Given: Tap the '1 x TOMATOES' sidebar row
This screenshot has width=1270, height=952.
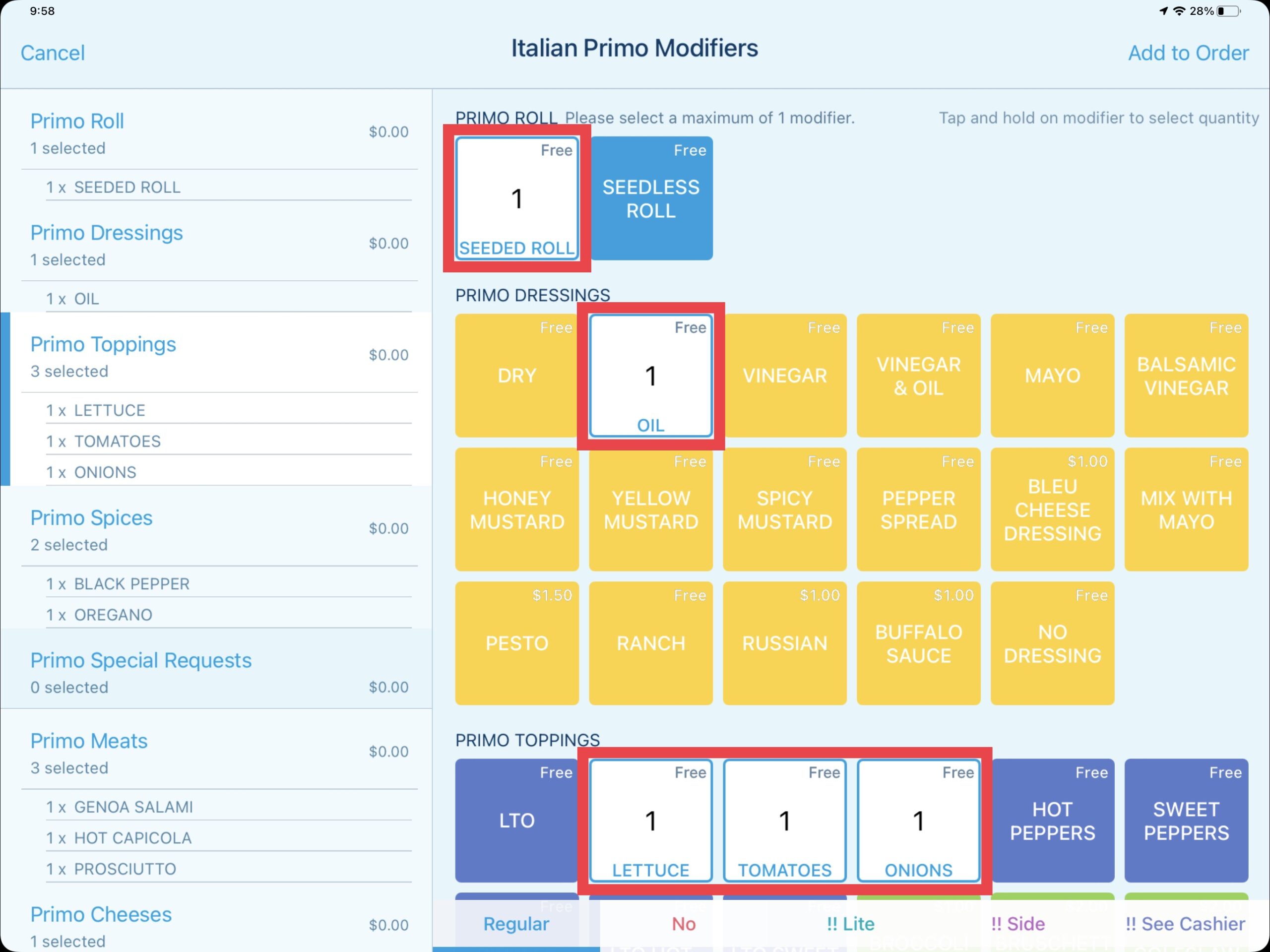Looking at the screenshot, I should coord(229,441).
